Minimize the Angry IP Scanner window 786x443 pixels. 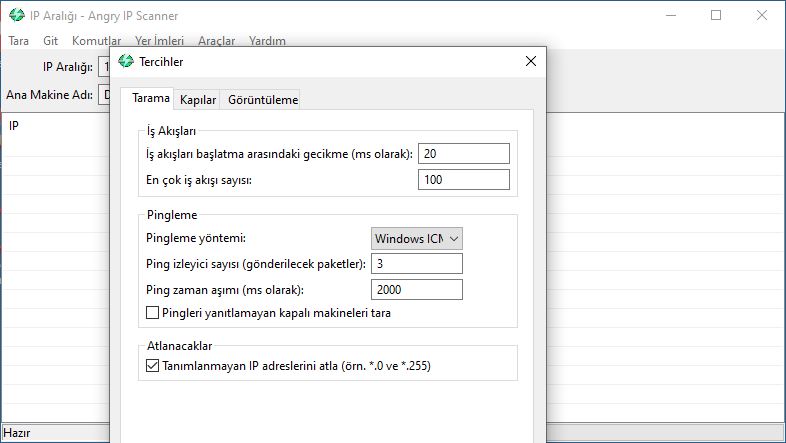click(671, 16)
